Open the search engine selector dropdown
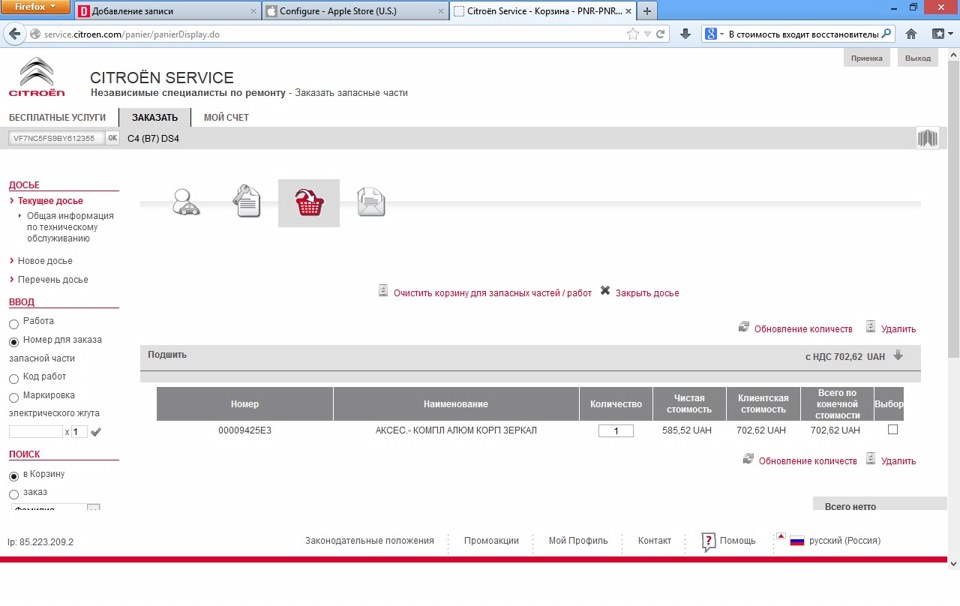The height and width of the screenshot is (606, 960). (714, 34)
